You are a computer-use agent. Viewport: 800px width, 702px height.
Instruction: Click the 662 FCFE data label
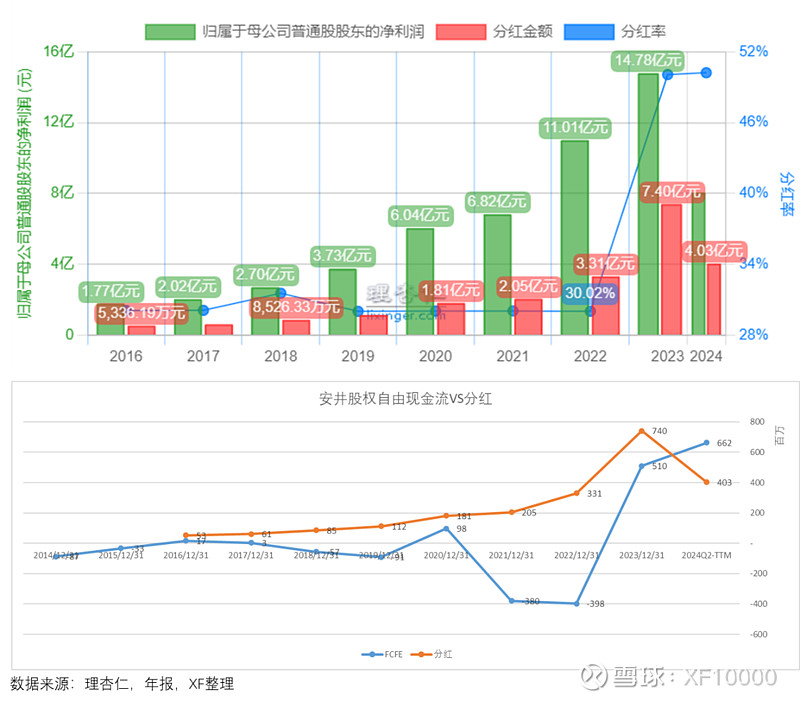click(x=724, y=443)
